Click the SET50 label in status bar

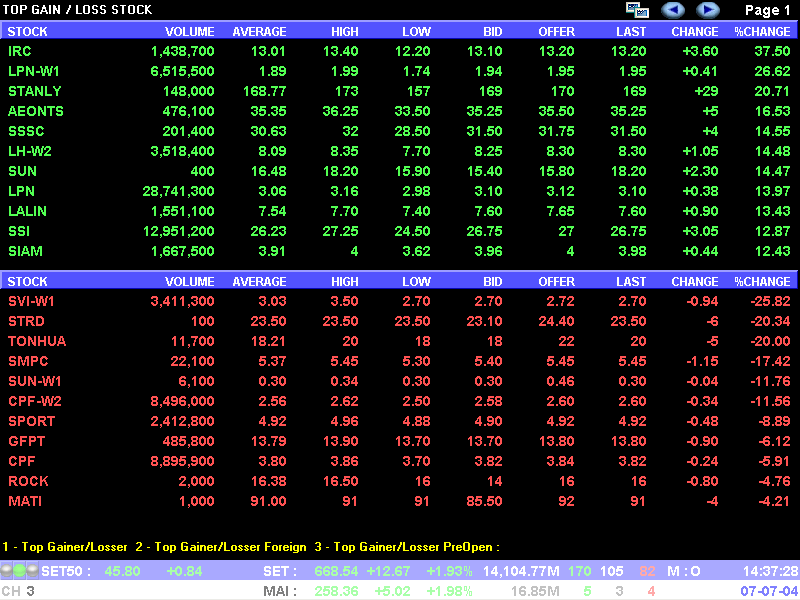[66, 571]
